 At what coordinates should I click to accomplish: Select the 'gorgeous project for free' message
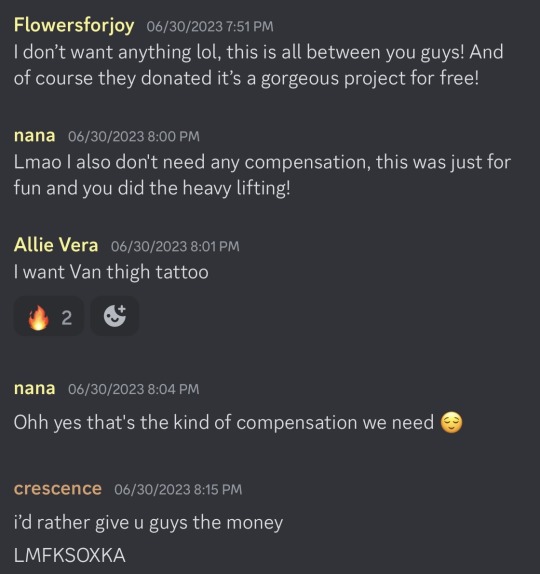coord(258,66)
